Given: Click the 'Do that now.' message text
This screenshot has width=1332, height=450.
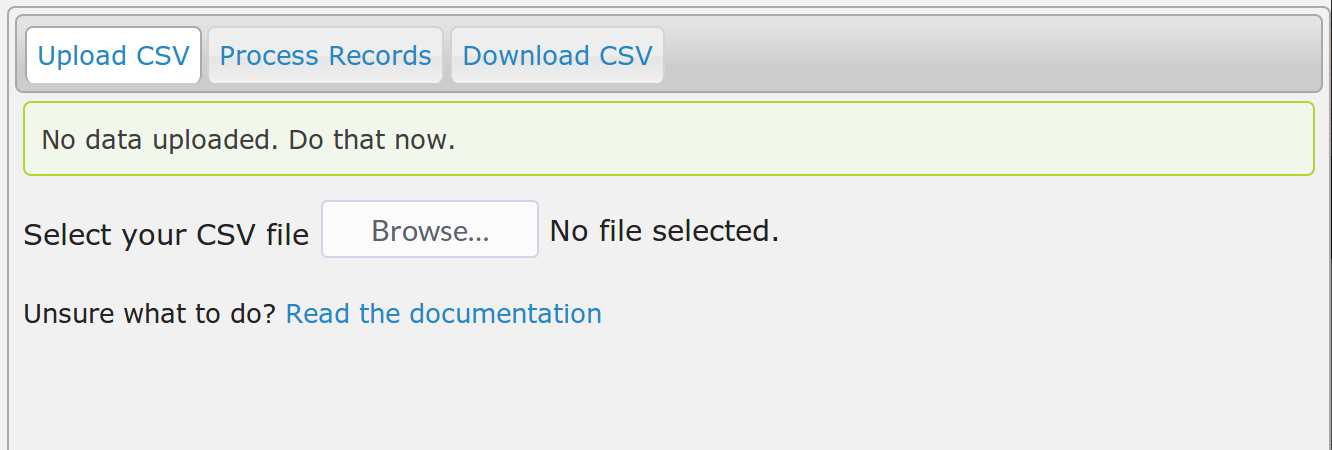Looking at the screenshot, I should [372, 139].
